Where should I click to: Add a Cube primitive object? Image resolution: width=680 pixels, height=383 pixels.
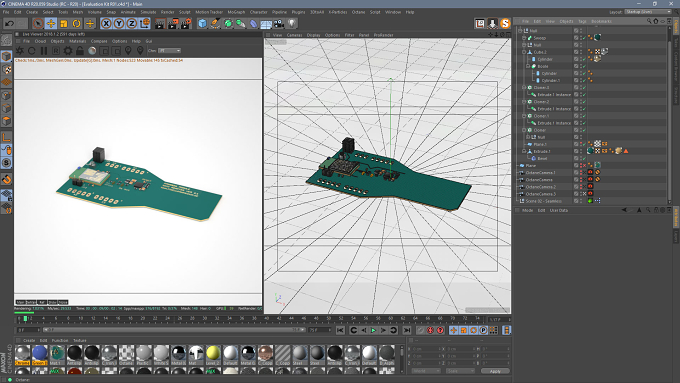[202, 23]
